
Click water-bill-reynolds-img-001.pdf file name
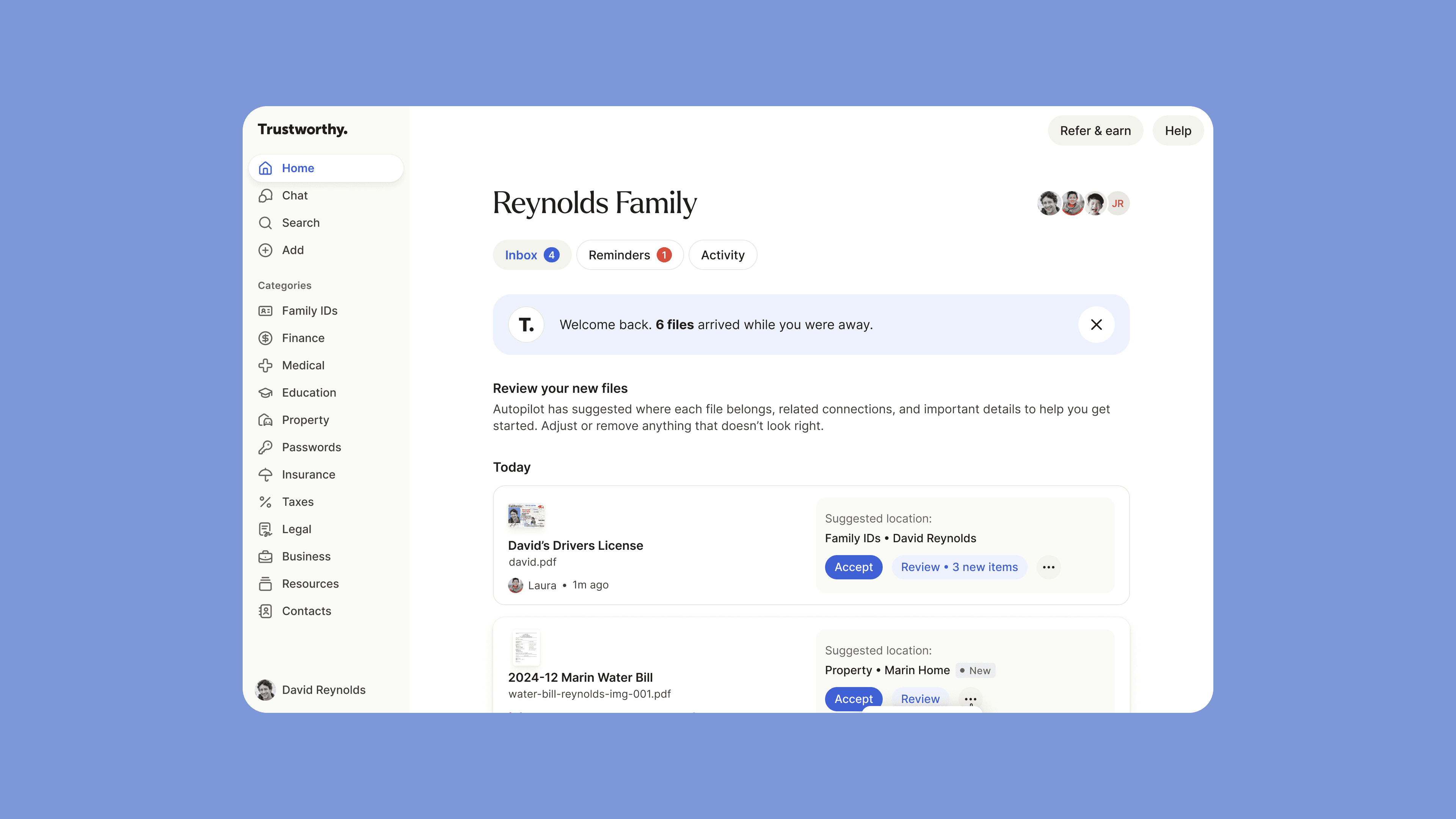590,694
